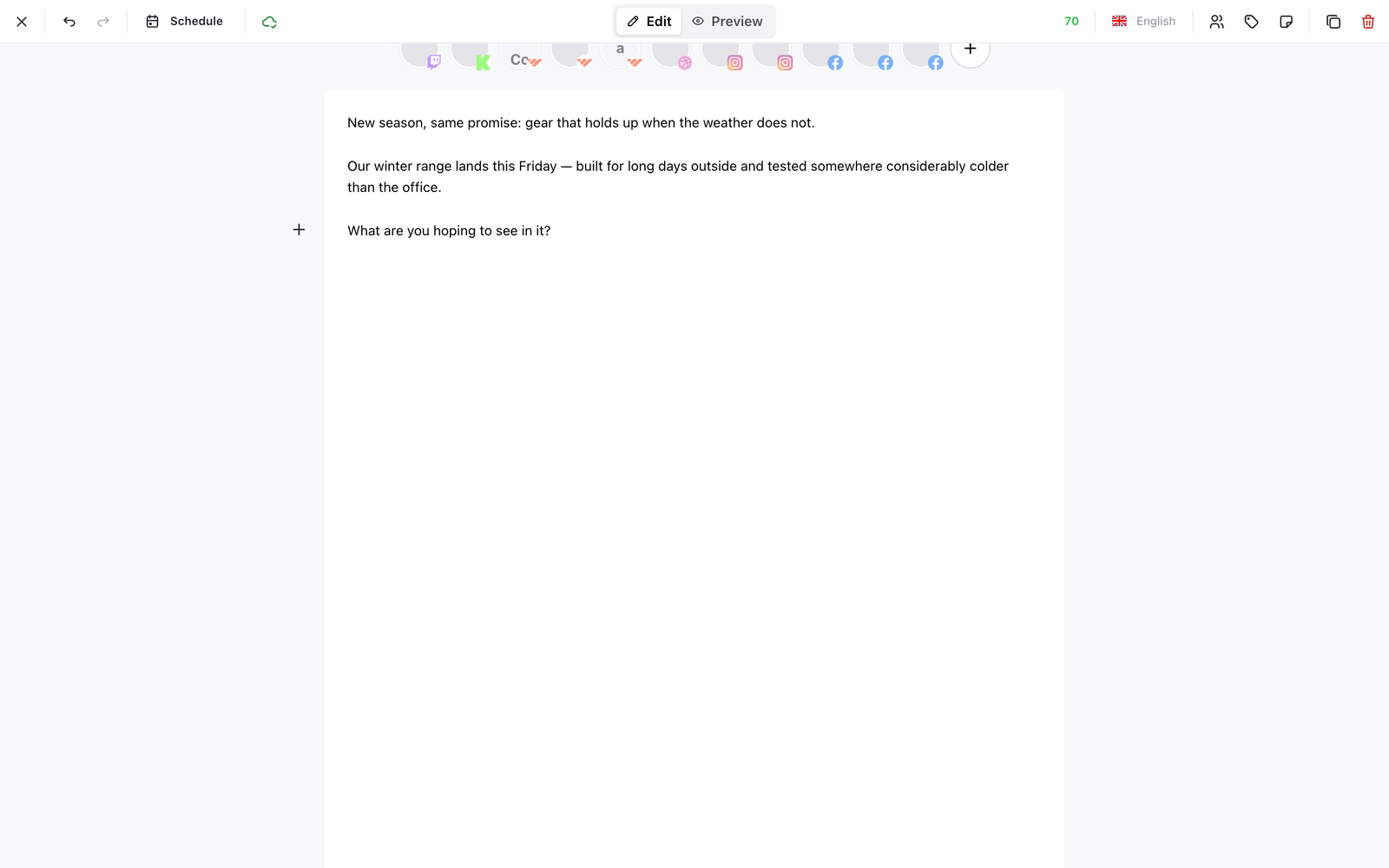
Task: Duplicate the post with the copy icon
Action: [x=1333, y=22]
